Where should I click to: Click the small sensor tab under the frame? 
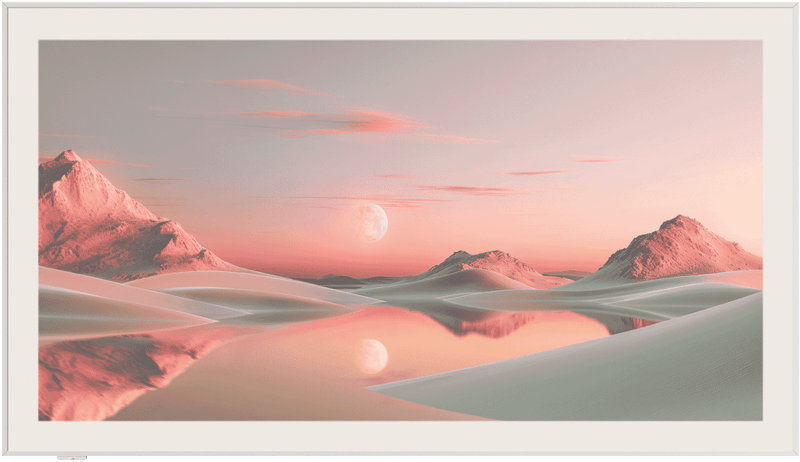(x=71, y=458)
